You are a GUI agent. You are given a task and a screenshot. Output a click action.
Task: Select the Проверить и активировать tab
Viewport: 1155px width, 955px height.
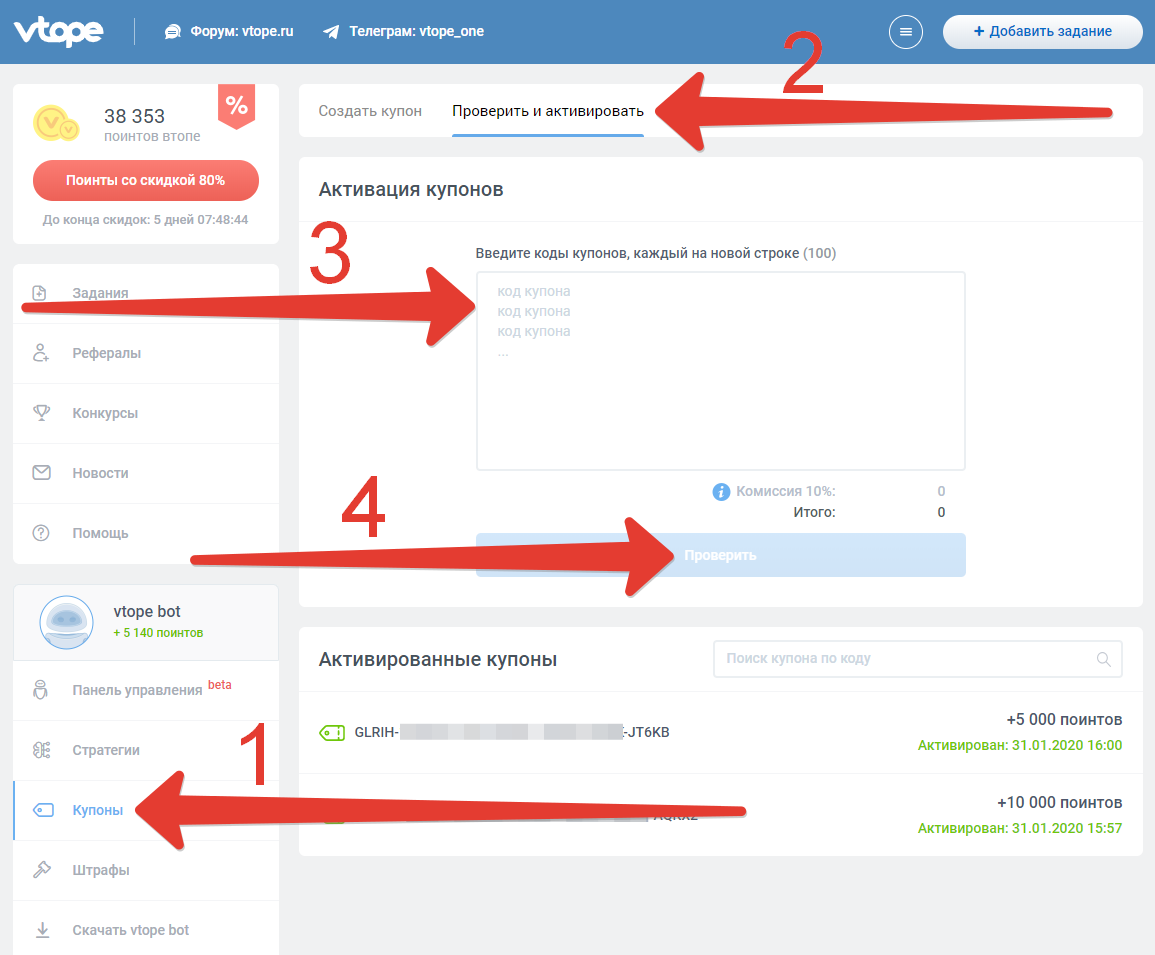click(548, 111)
